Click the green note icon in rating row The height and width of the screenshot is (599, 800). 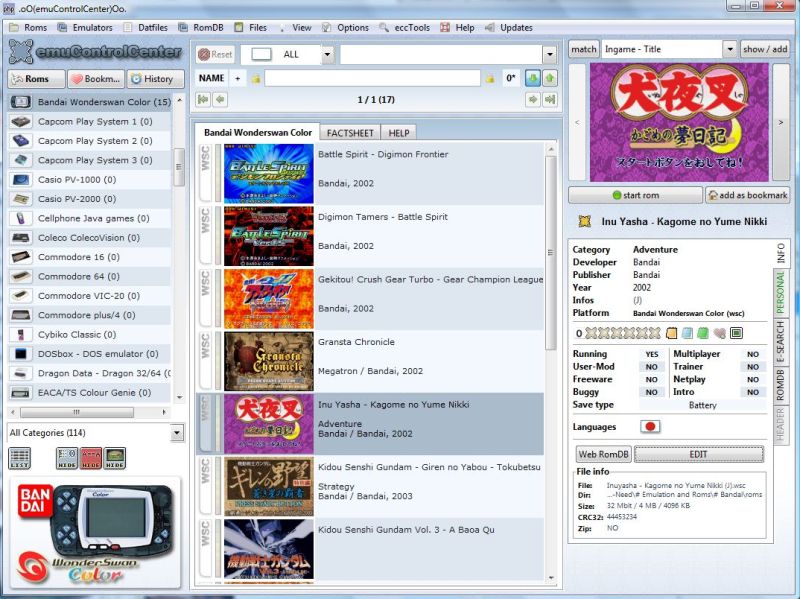[703, 334]
